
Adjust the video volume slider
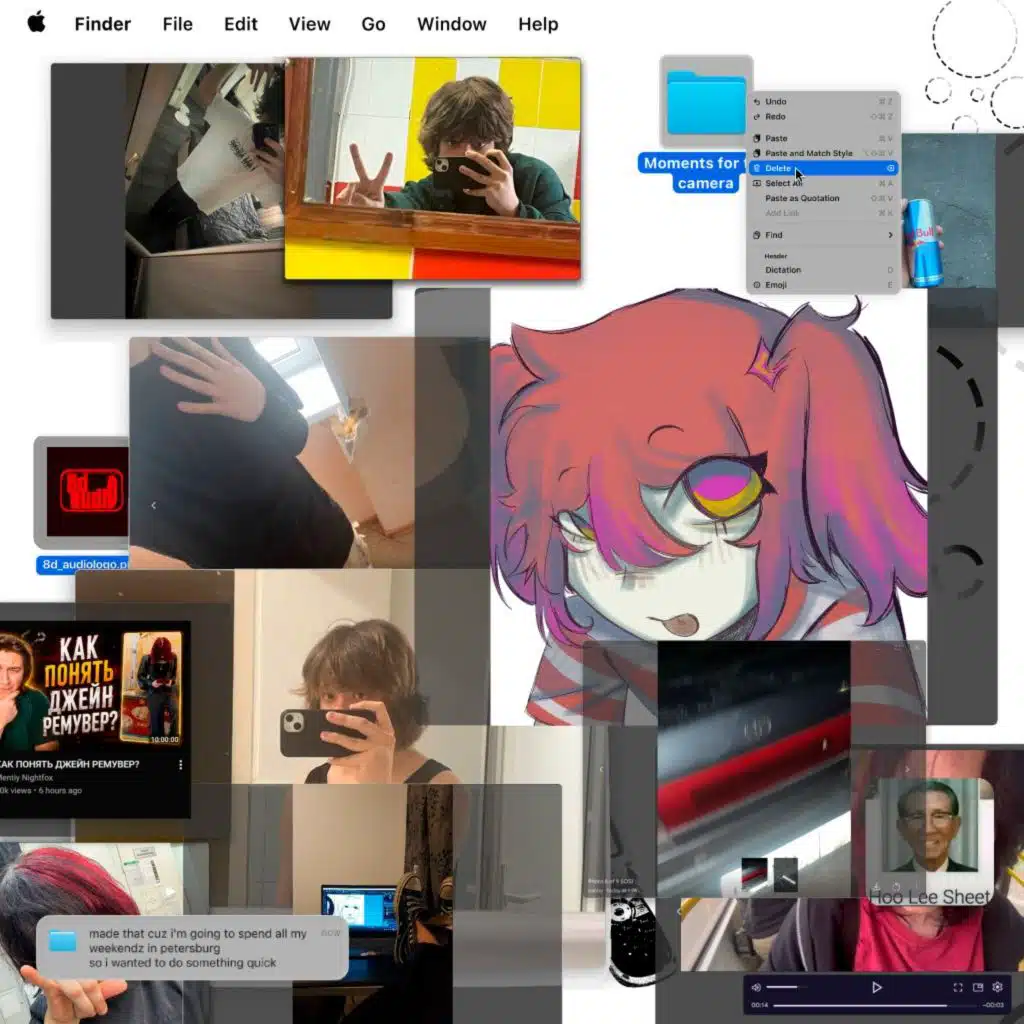(x=786, y=987)
